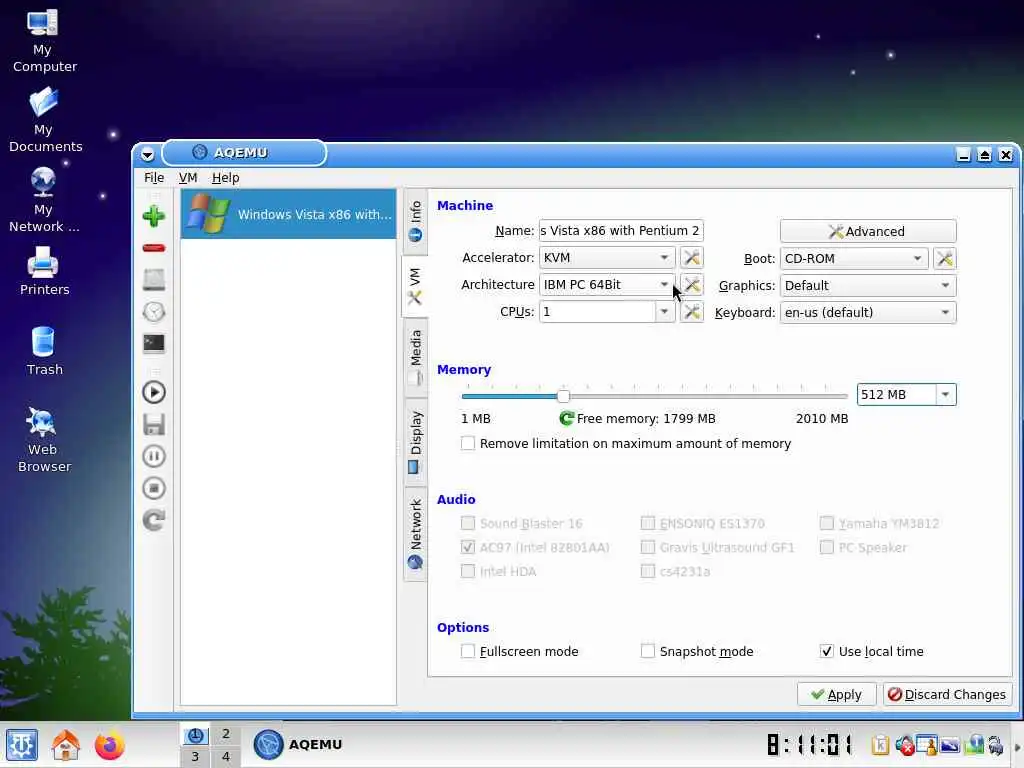Click the AQEMU taskbar button
The height and width of the screenshot is (768, 1024).
click(x=298, y=744)
